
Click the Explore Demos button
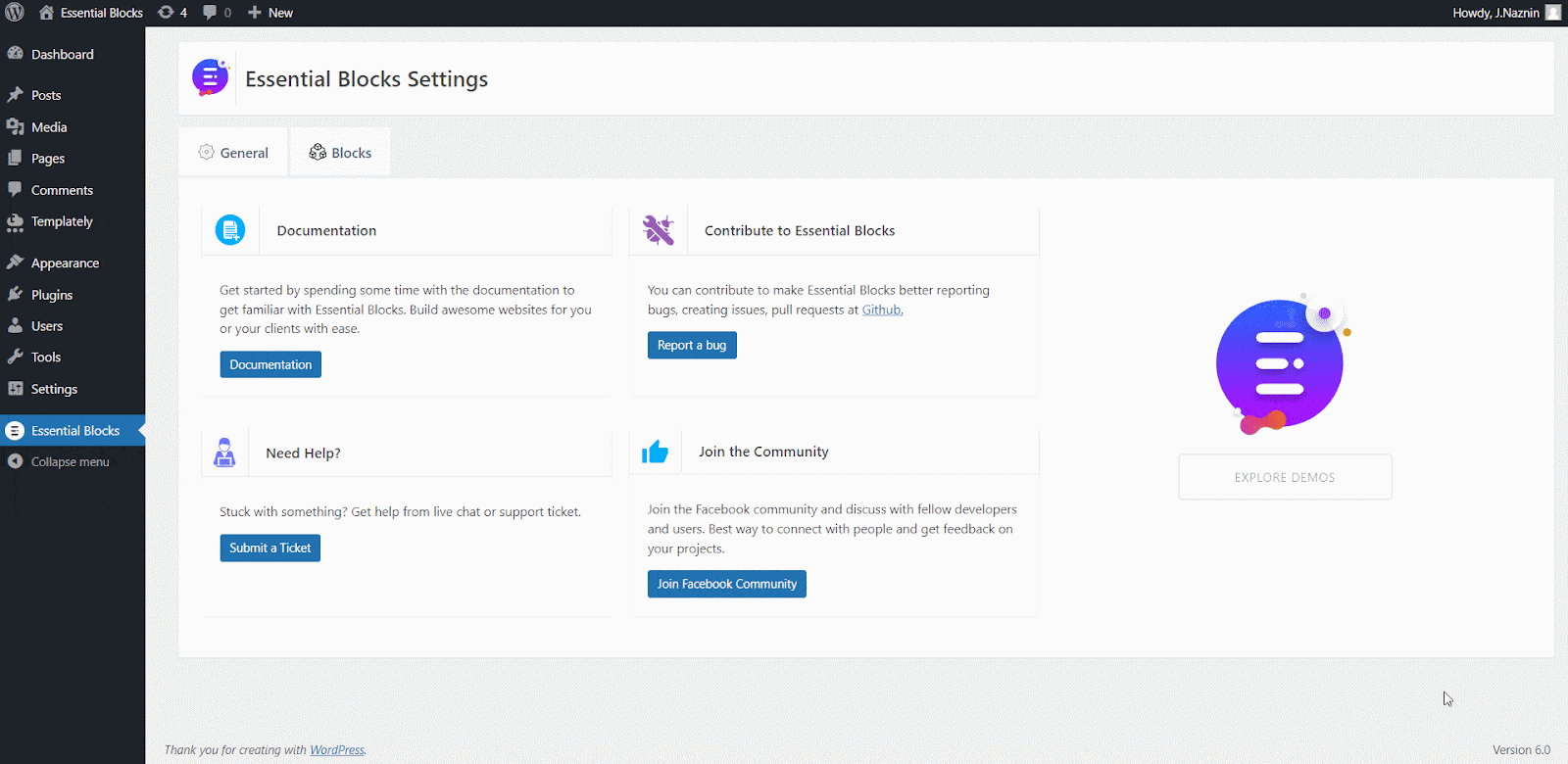click(1284, 477)
